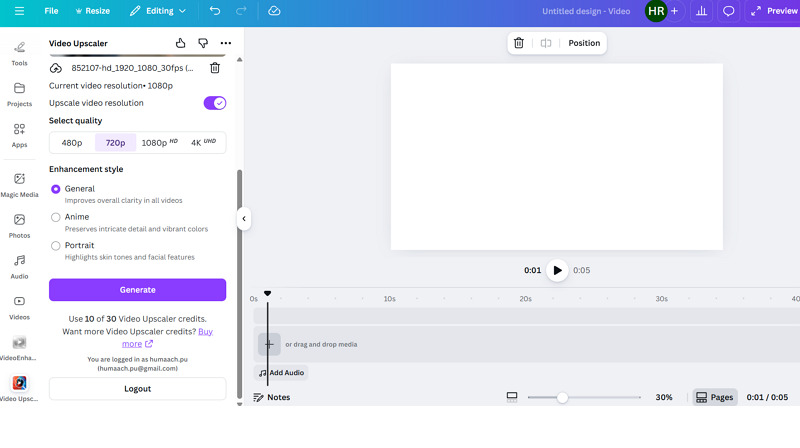Open the Magic Media sidebar app

point(19,184)
